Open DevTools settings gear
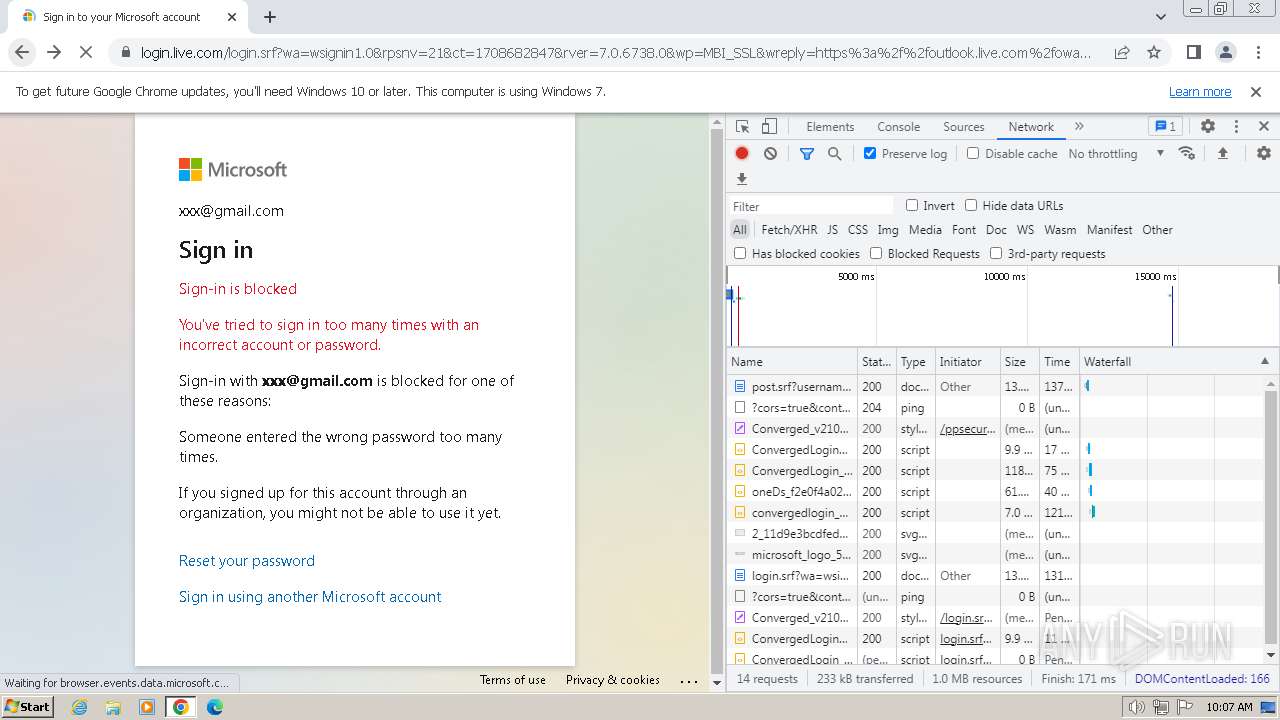This screenshot has height=720, width=1280. point(1208,127)
